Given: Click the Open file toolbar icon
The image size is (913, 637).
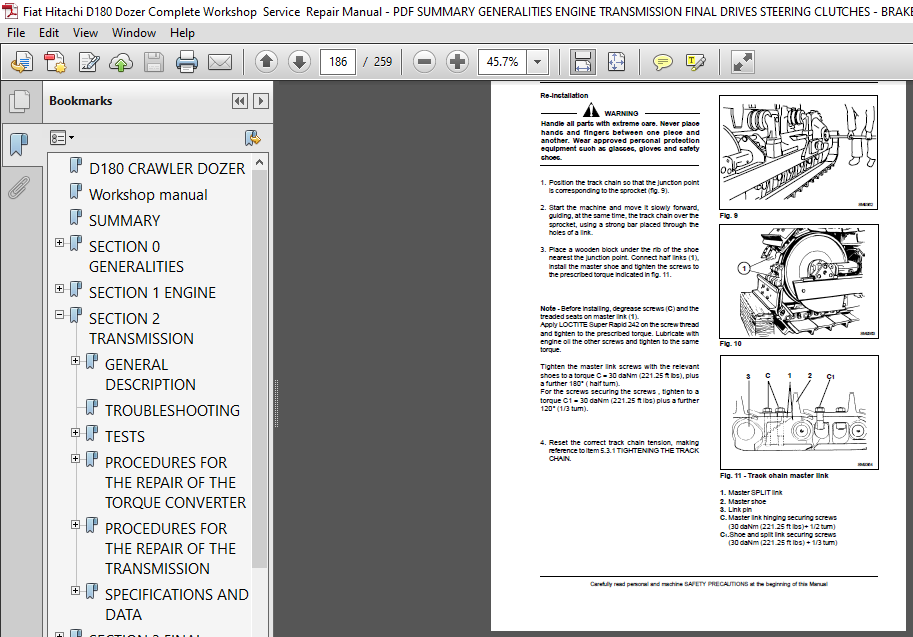Looking at the screenshot, I should click(22, 62).
